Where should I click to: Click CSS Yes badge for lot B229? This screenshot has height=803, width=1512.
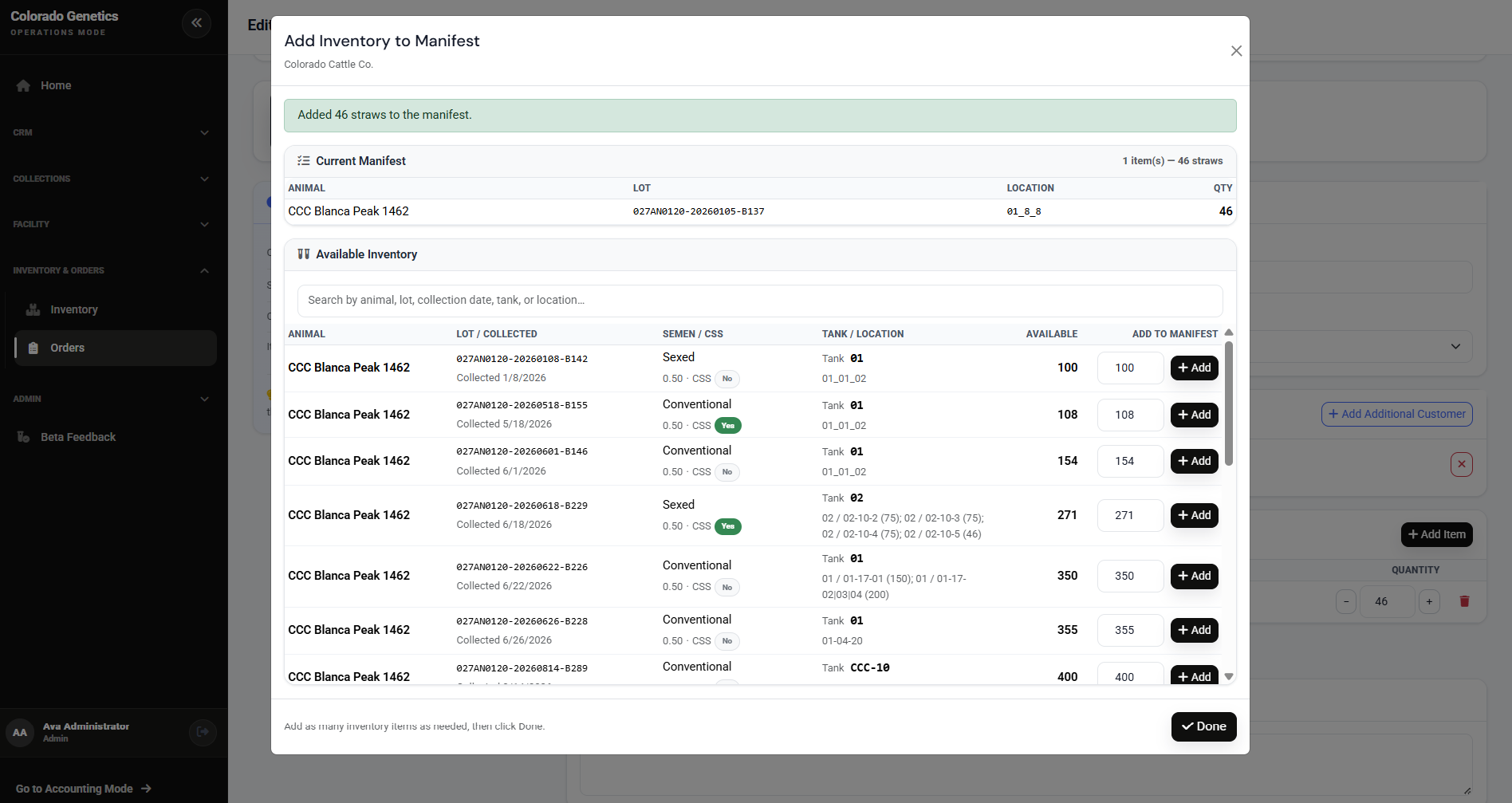[x=728, y=526]
